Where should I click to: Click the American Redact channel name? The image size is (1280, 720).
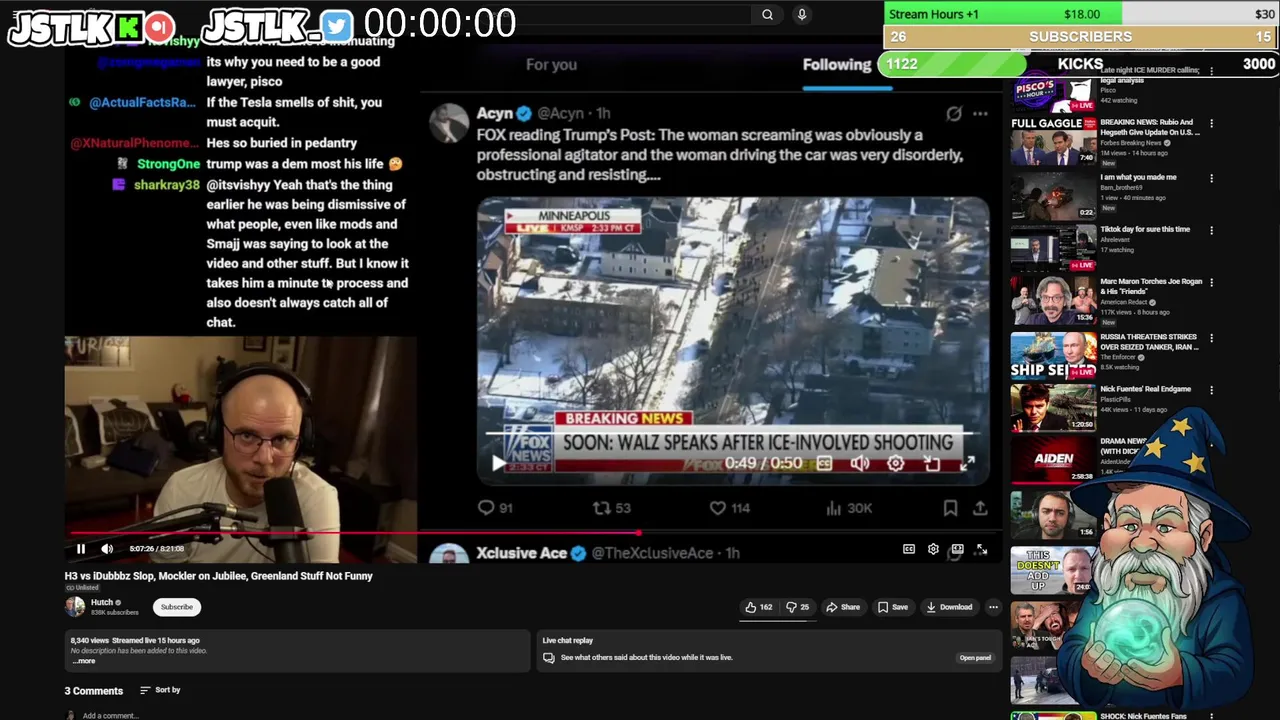pos(1124,302)
